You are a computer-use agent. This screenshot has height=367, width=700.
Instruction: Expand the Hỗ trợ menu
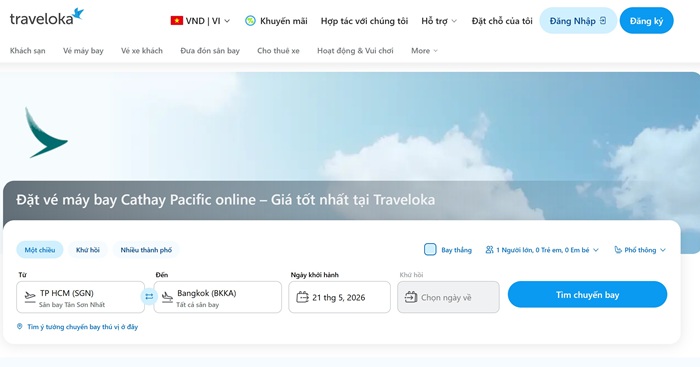[x=439, y=21]
